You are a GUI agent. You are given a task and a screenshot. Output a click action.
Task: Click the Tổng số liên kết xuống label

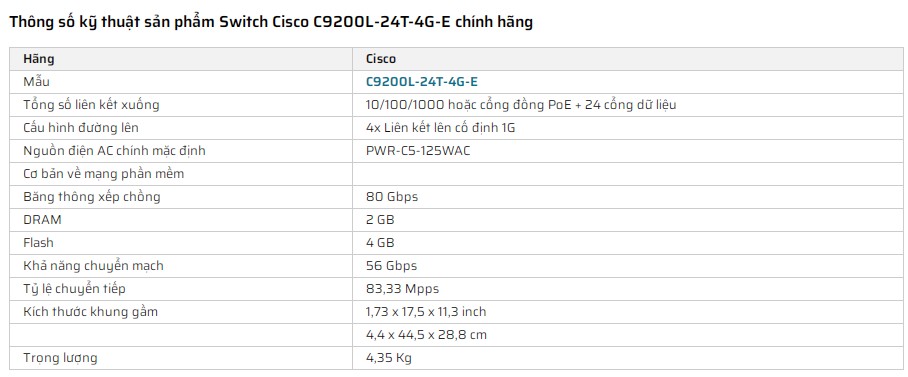tap(91, 105)
